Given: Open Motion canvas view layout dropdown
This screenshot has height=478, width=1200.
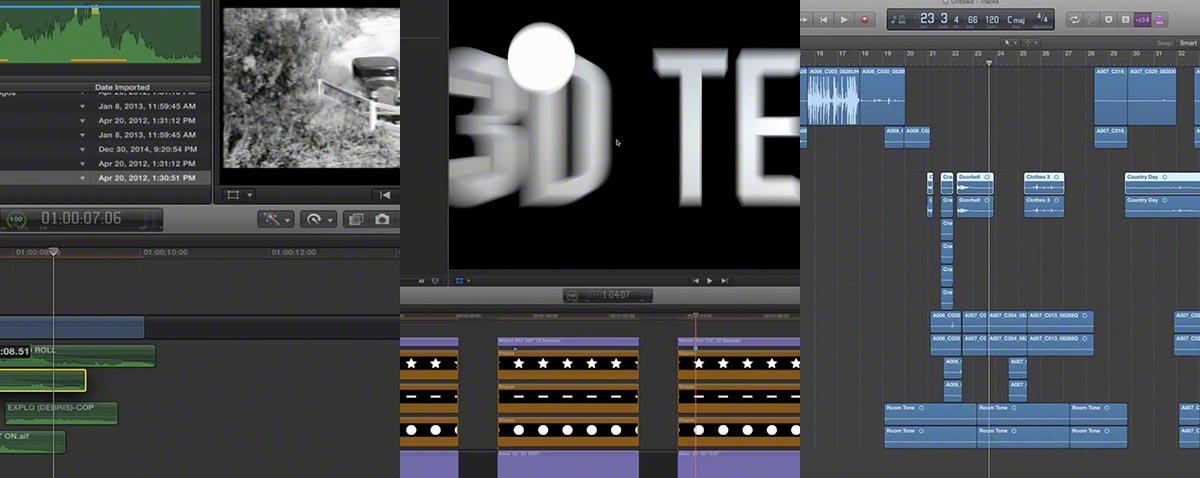Looking at the screenshot, I should (462, 281).
